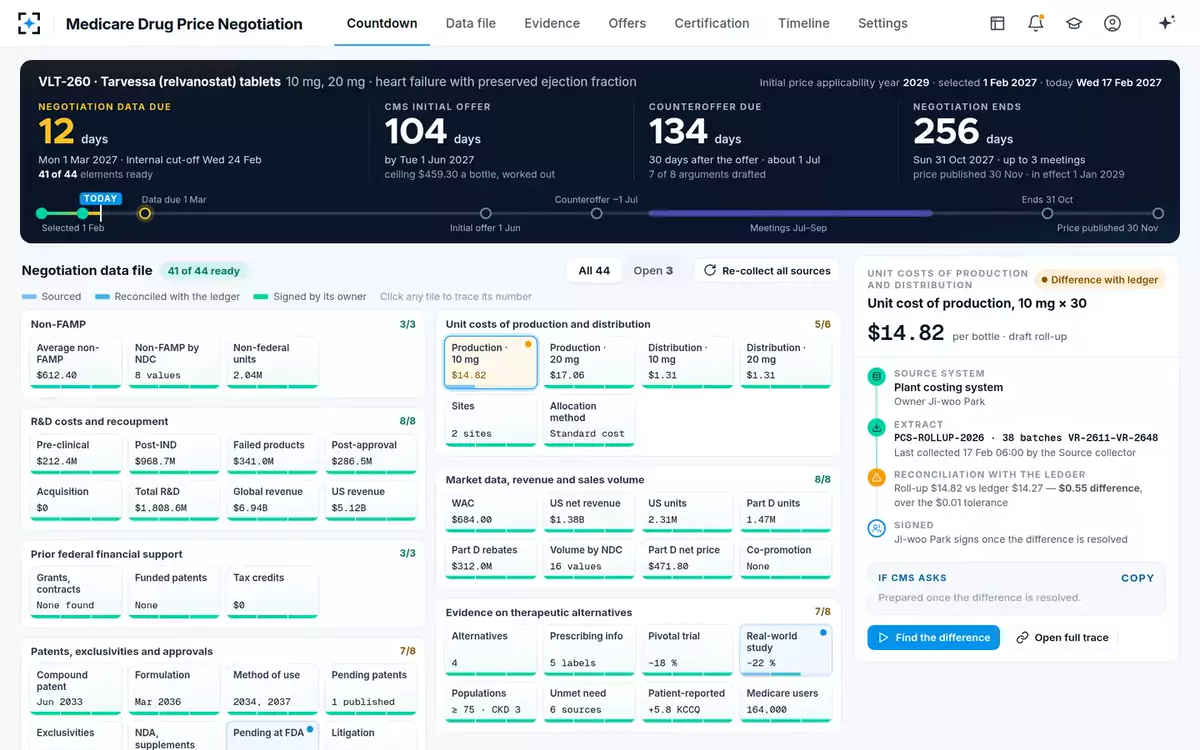Viewport: 1200px width, 750px height.
Task: Select the Counteroffer ~1 Jul timeline marker
Action: (596, 213)
